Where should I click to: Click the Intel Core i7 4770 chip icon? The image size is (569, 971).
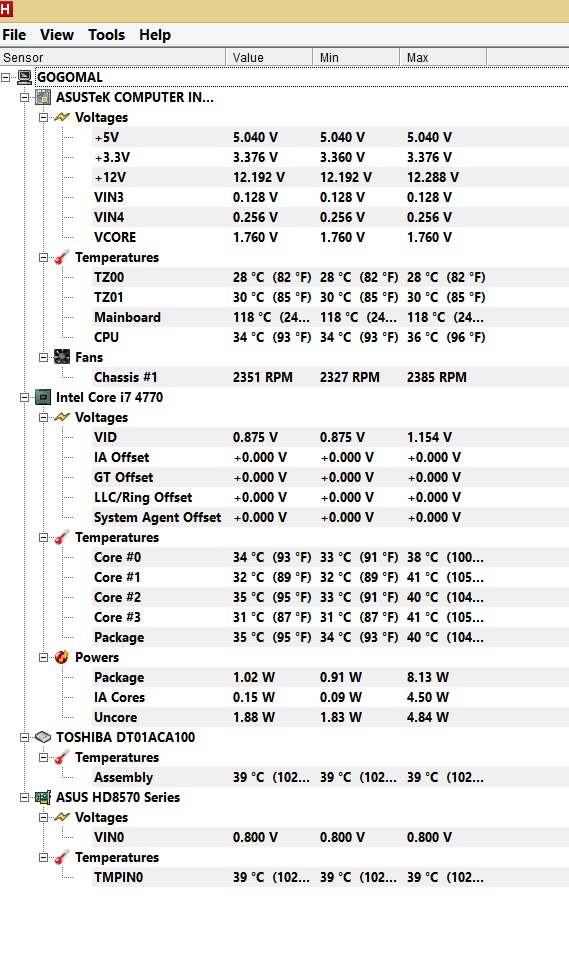tap(43, 398)
